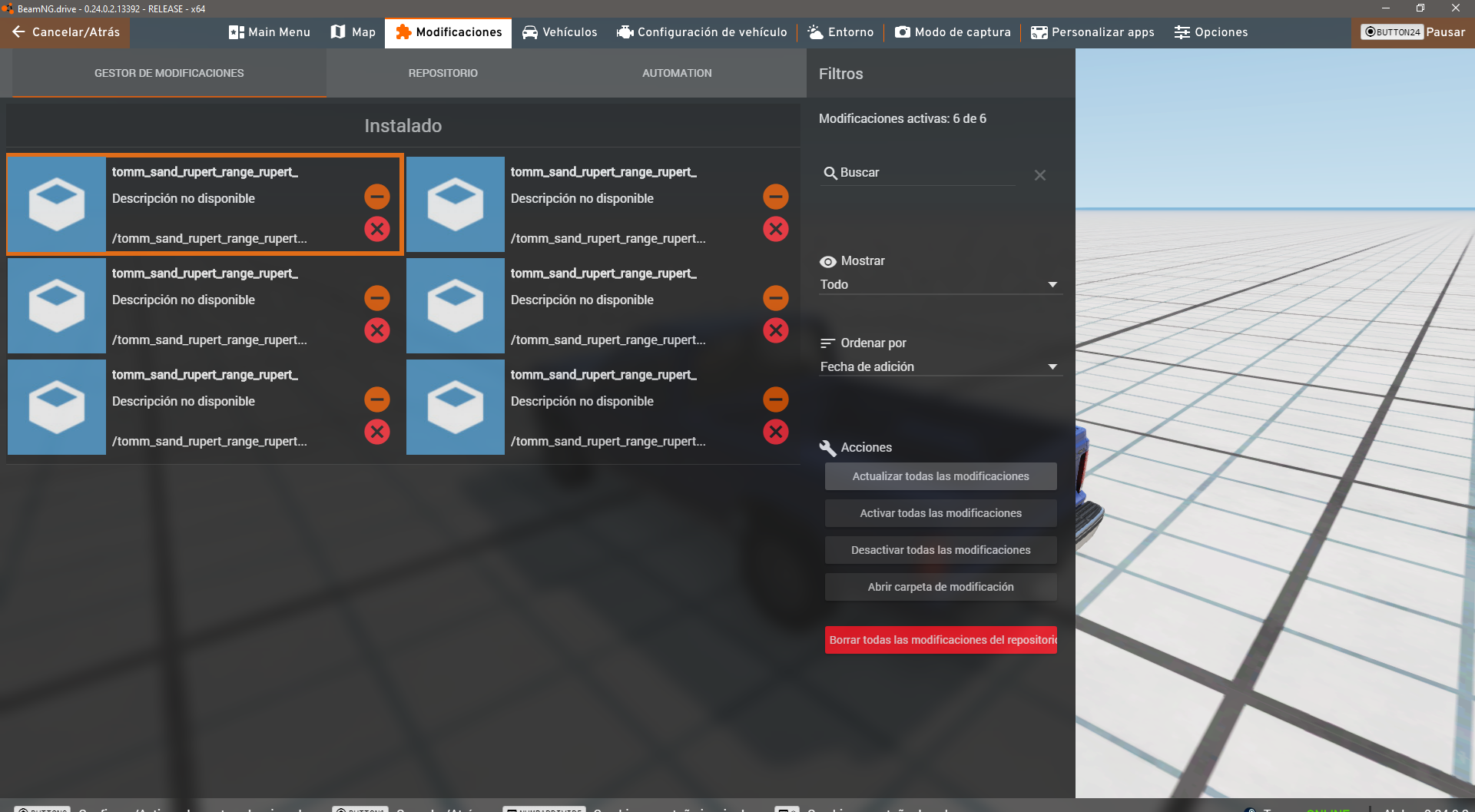Deactivate the bottom-left mod with orange minus

[x=377, y=399]
